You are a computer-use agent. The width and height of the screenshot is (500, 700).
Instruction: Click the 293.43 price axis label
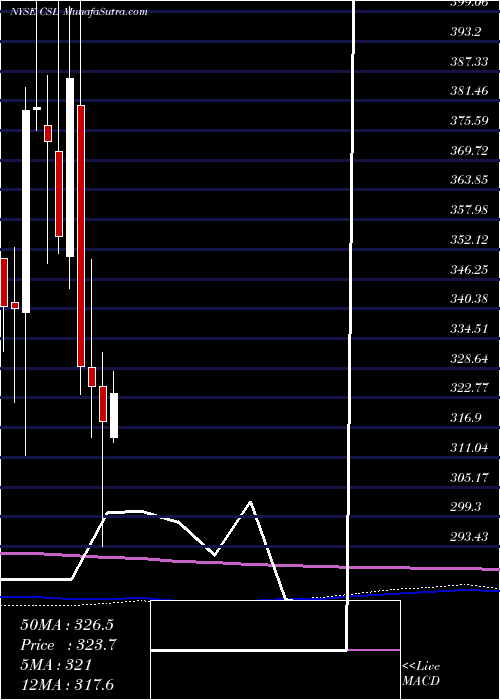(469, 537)
